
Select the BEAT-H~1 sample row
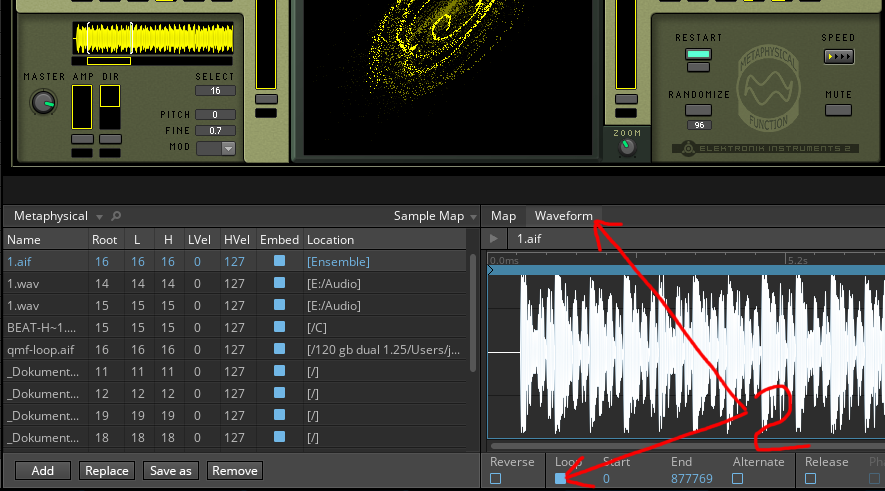pos(235,328)
